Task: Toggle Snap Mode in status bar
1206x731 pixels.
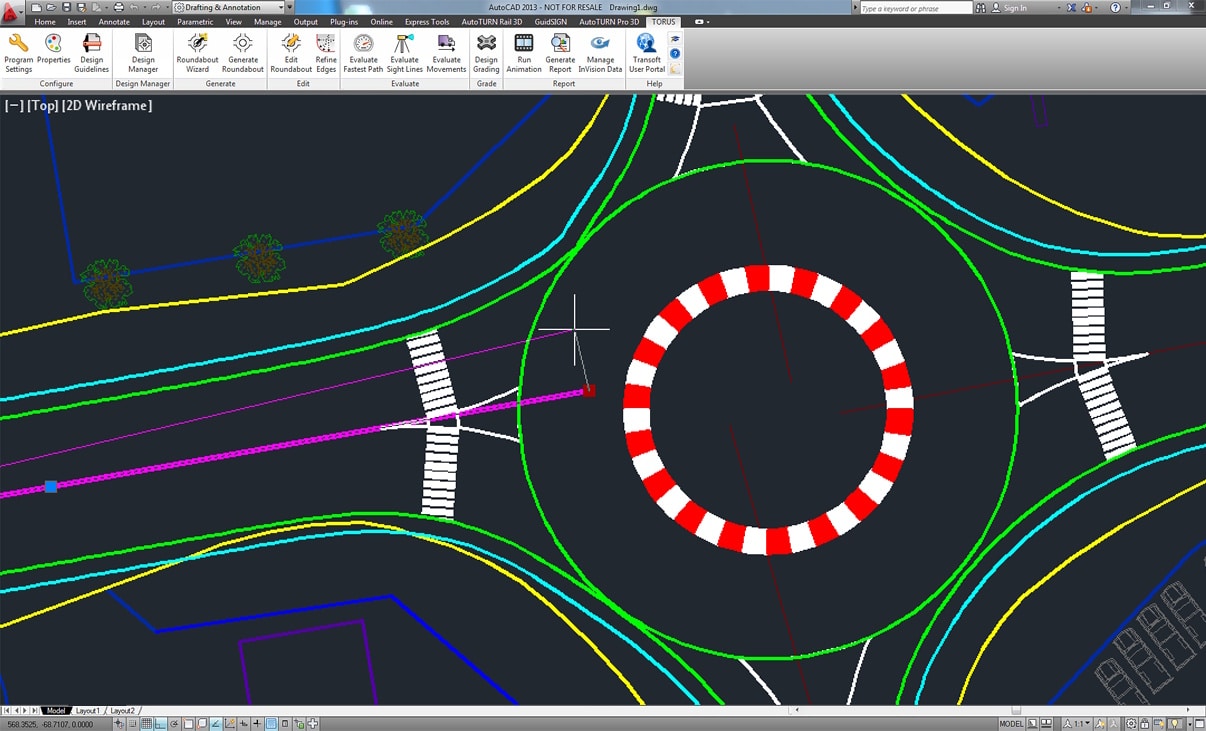Action: pyautogui.click(x=133, y=724)
